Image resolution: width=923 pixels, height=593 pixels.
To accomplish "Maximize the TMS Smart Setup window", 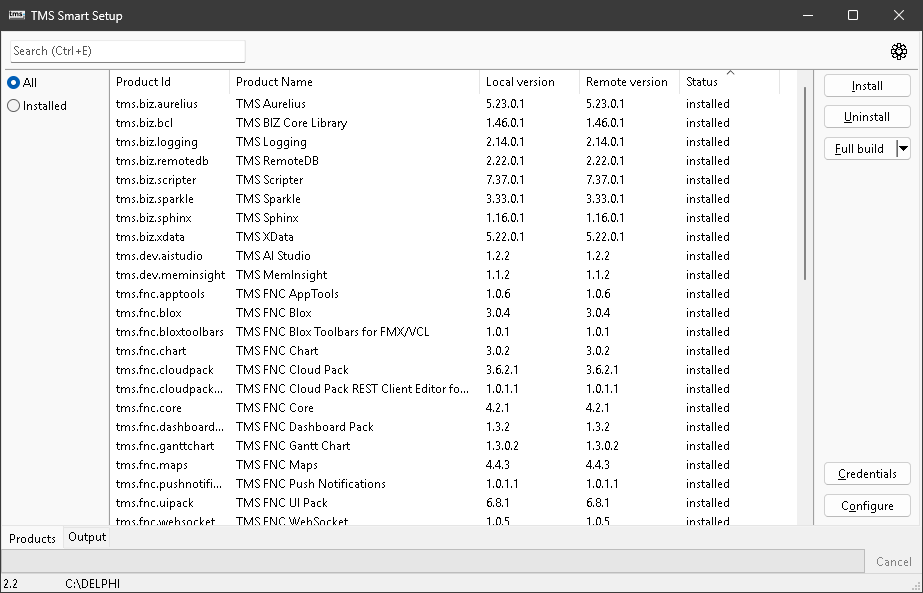I will [x=853, y=15].
